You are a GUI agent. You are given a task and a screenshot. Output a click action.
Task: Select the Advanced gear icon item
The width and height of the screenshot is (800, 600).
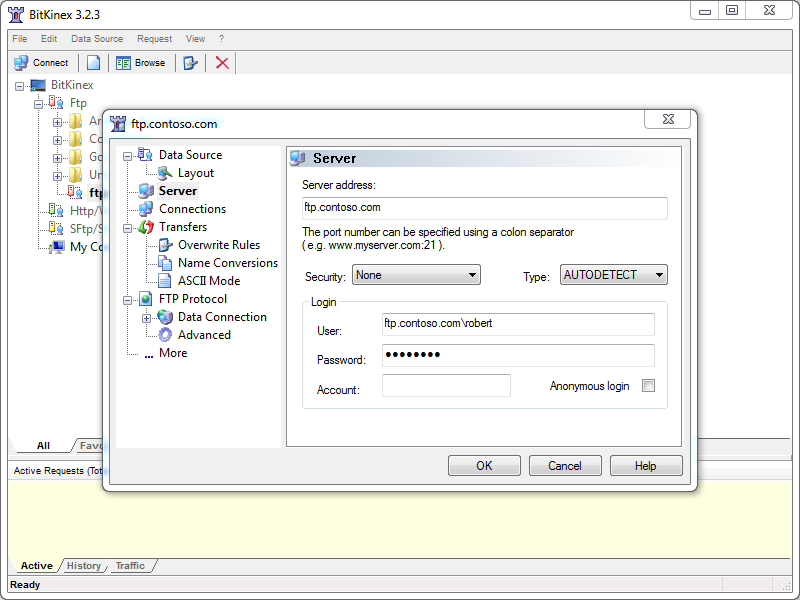point(166,335)
